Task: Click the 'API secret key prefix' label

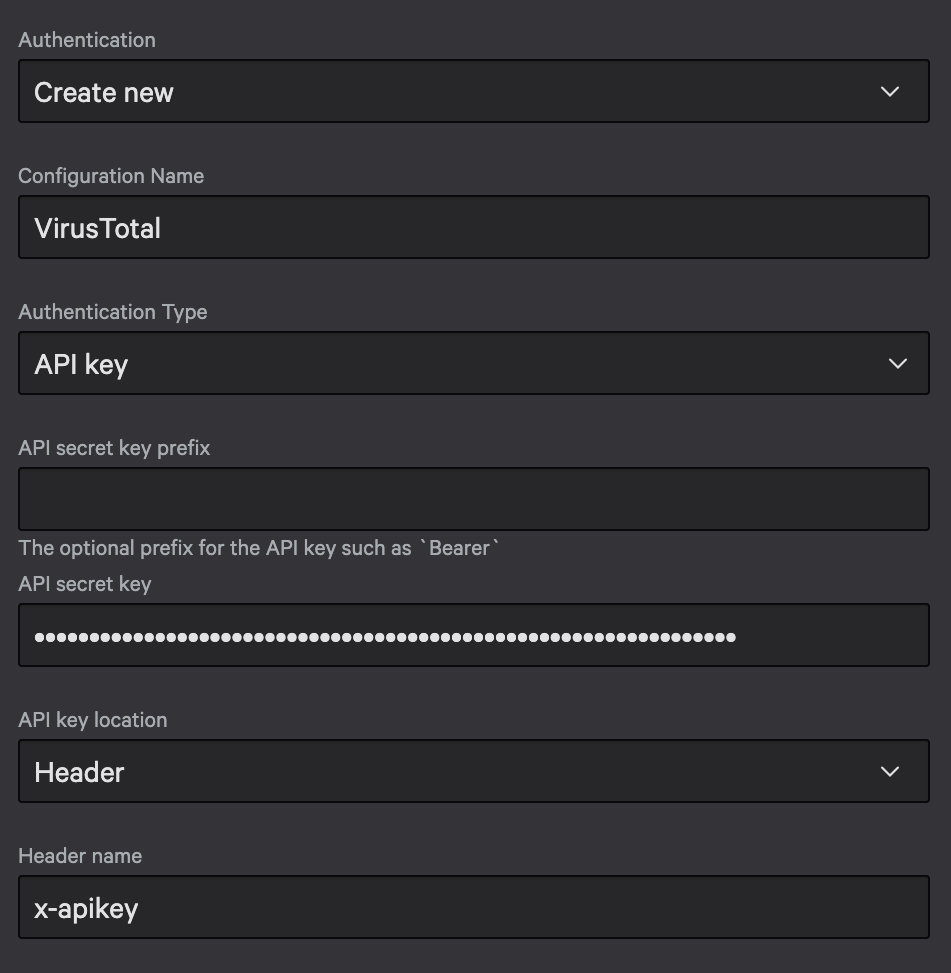Action: 114,448
